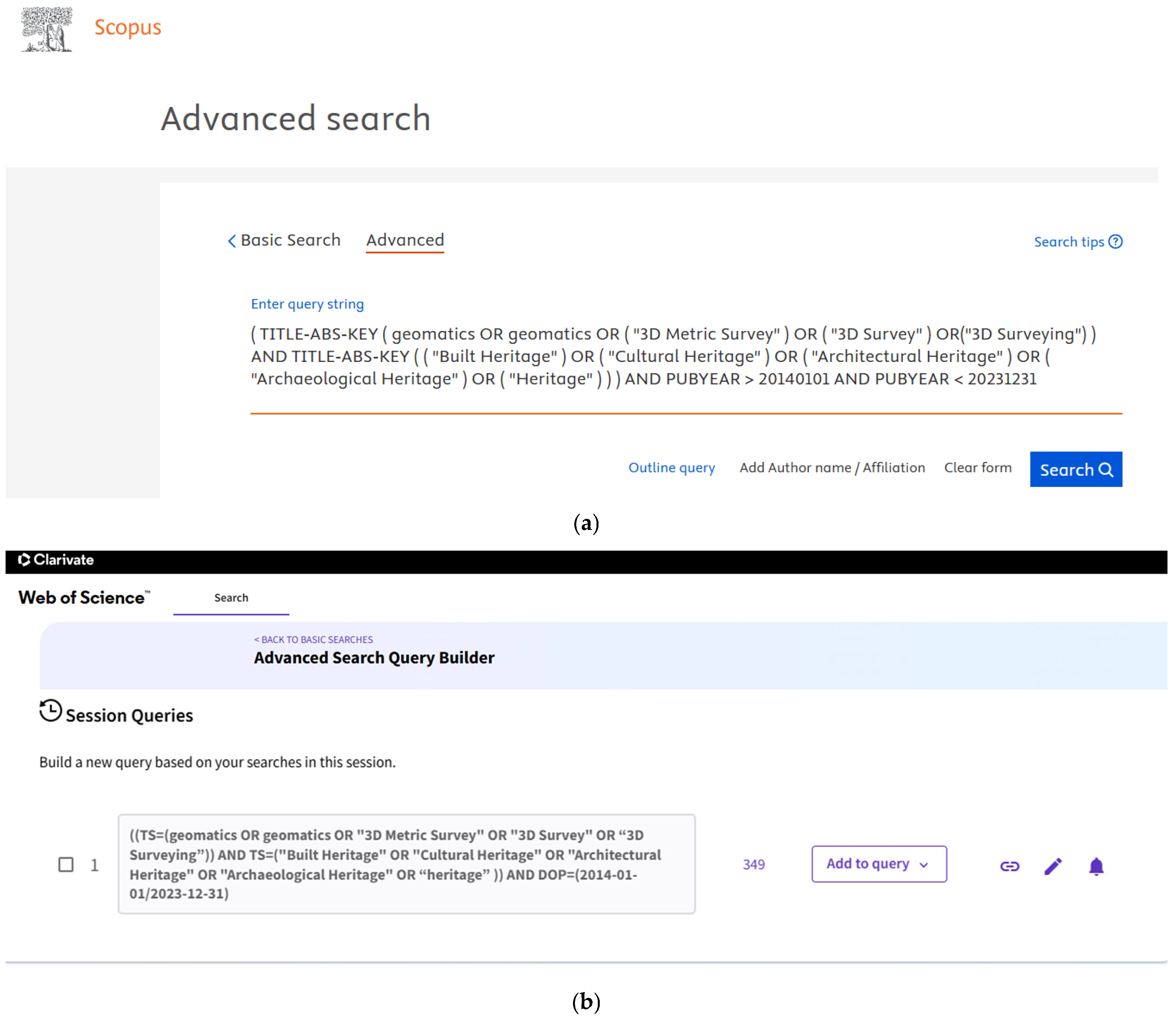This screenshot has width=1176, height=1018.
Task: Click Back to Basic Searches link
Action: tap(314, 640)
